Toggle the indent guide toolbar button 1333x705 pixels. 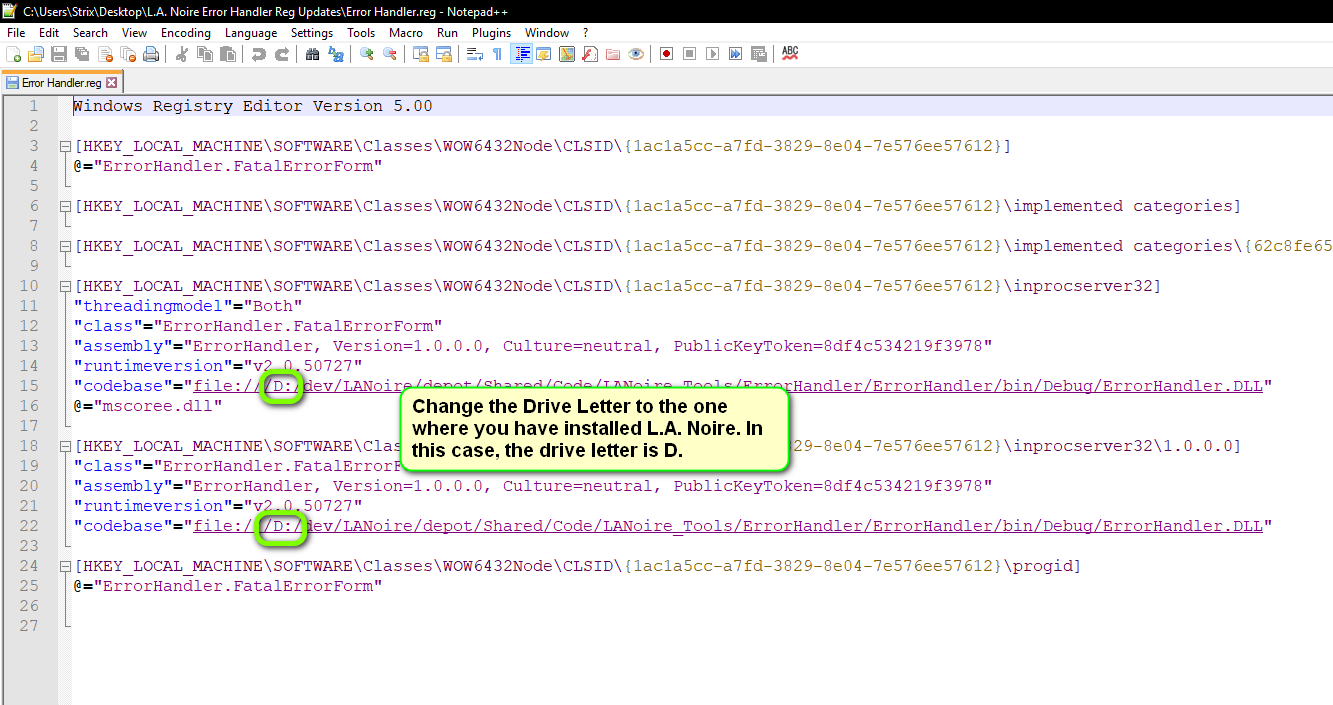[x=521, y=54]
